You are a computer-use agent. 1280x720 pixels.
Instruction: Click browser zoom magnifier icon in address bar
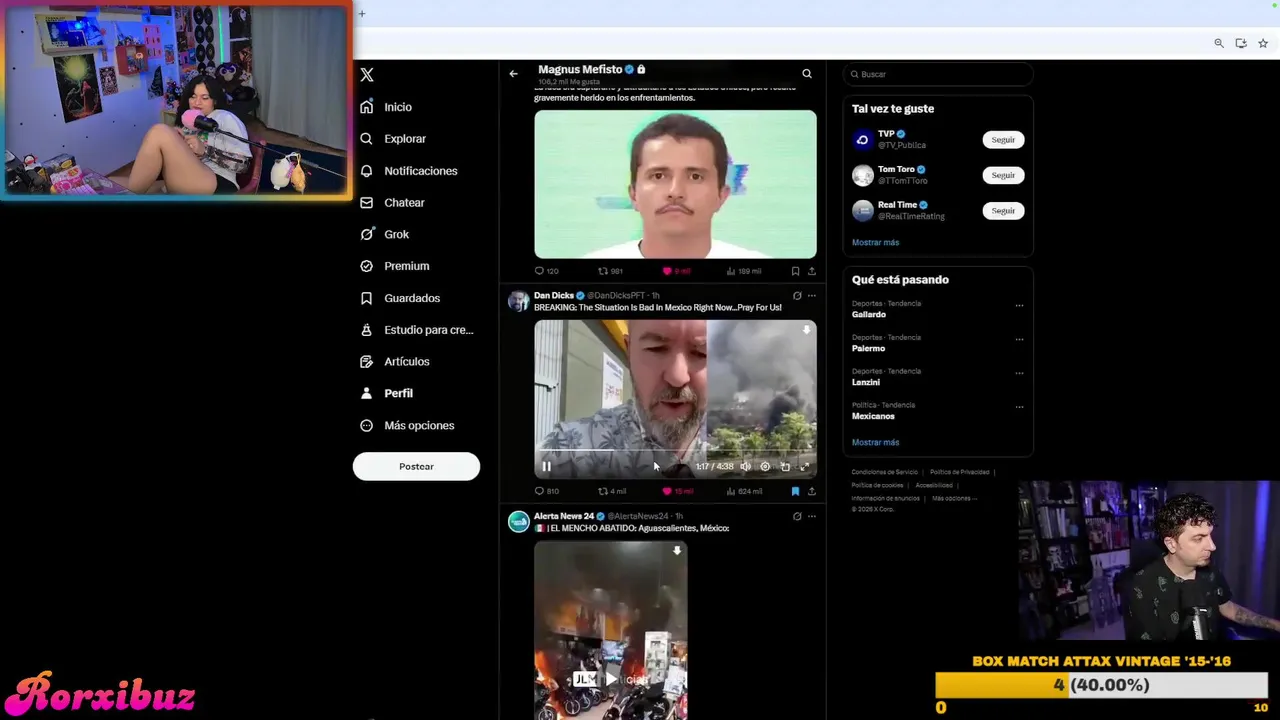coord(1219,43)
